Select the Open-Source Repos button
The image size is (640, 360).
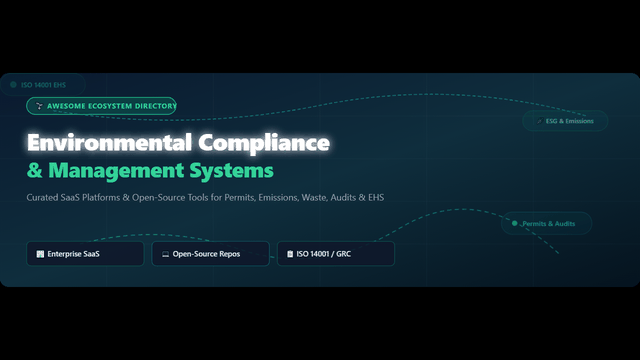(x=211, y=254)
